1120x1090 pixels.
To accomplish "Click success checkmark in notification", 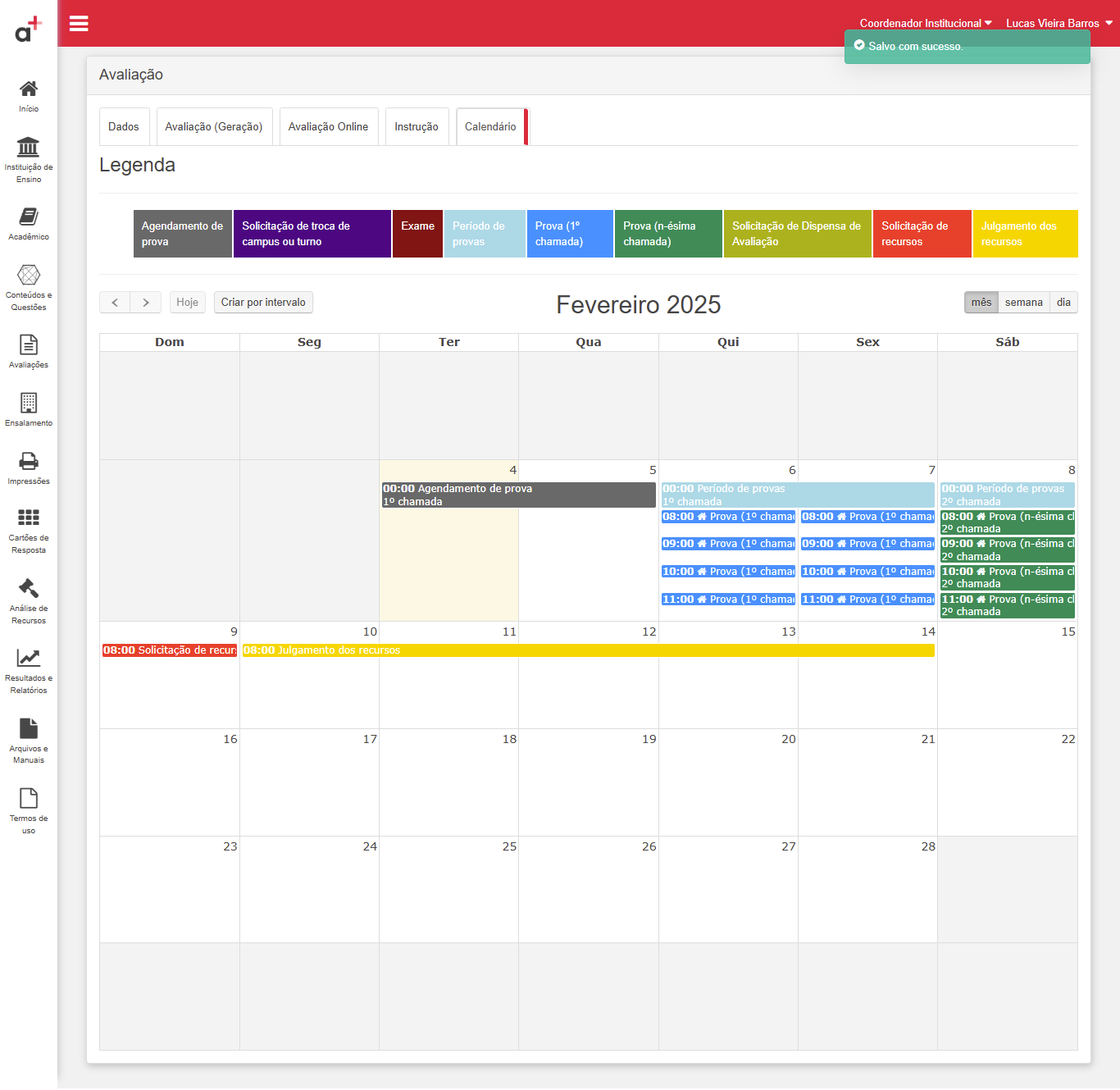I will (x=859, y=46).
